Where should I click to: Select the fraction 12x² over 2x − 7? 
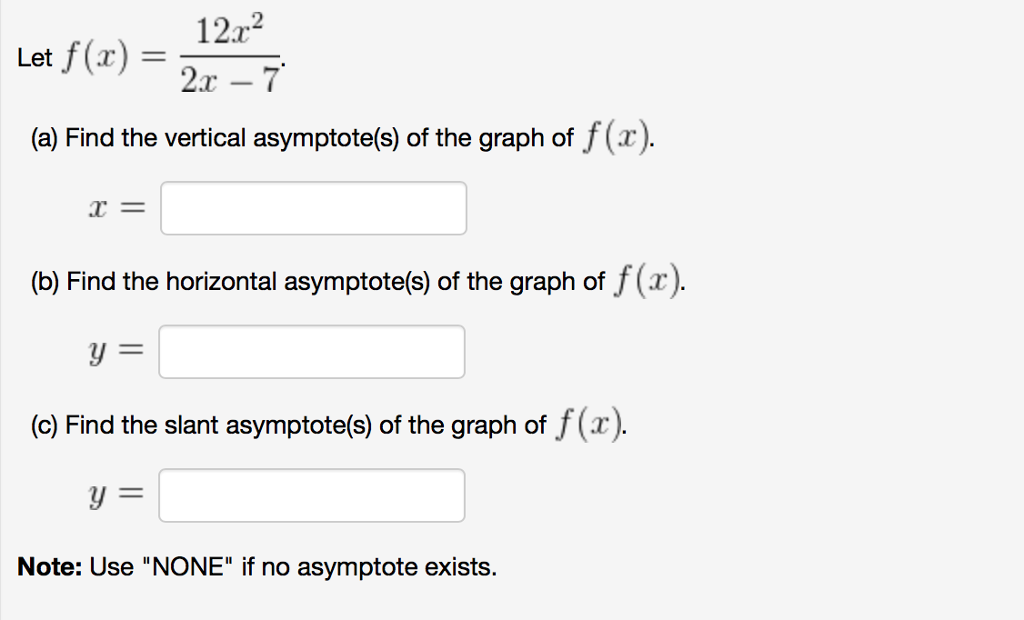coord(230,50)
